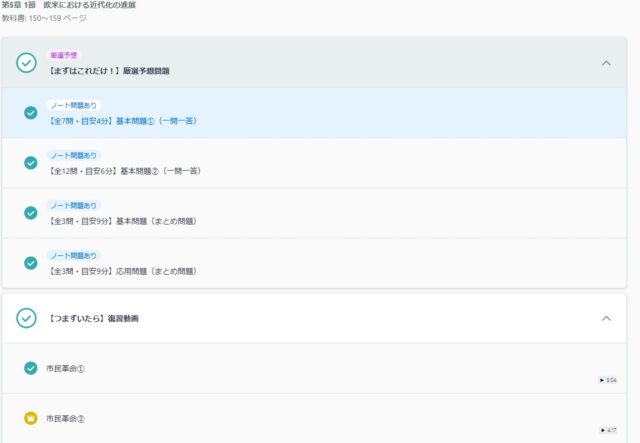Image resolution: width=640 pixels, height=443 pixels.
Task: Collapse the 厳選予想問題 section with its chevron
Action: click(x=606, y=63)
